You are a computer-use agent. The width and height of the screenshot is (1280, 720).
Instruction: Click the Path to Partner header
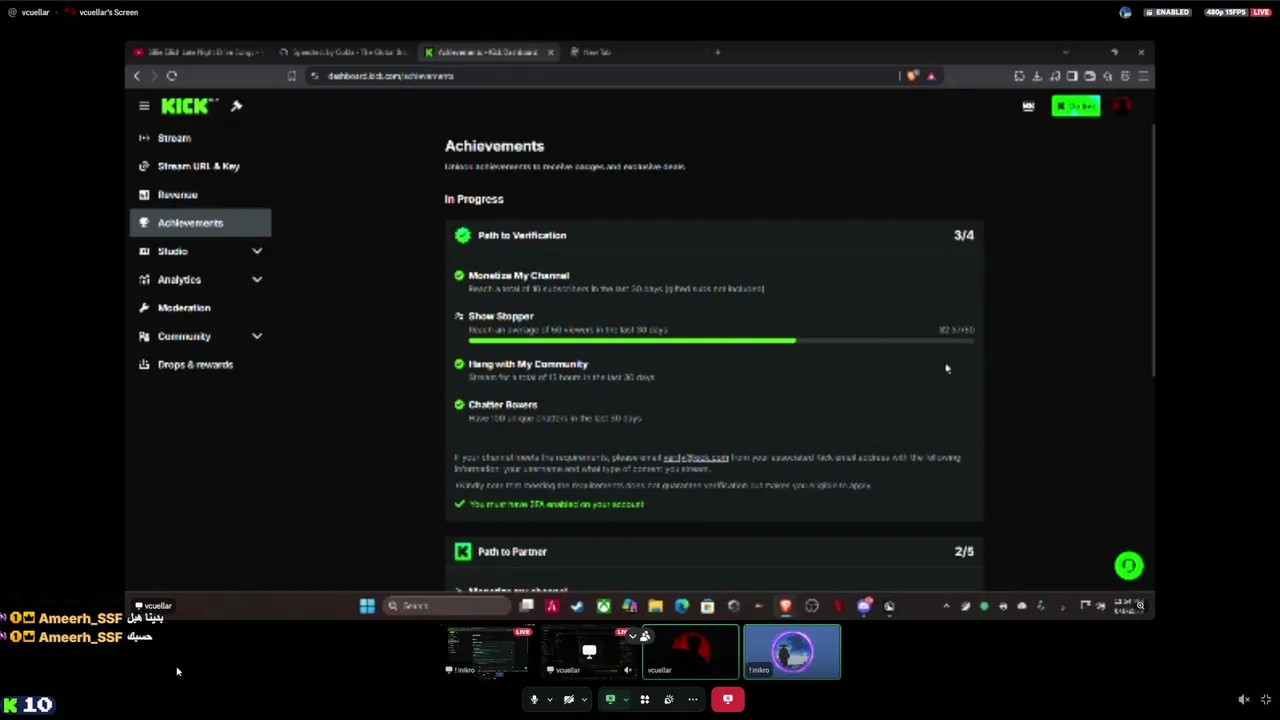point(714,551)
